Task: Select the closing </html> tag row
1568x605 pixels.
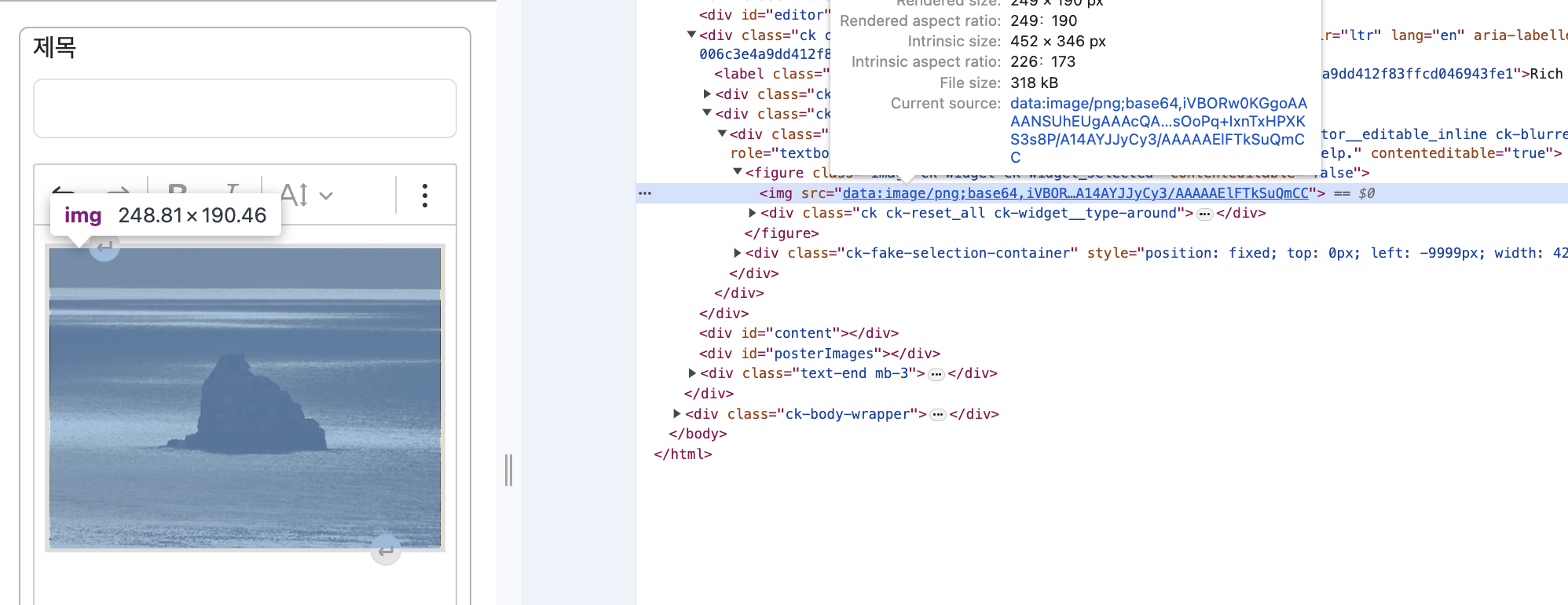Action: pyautogui.click(x=683, y=454)
